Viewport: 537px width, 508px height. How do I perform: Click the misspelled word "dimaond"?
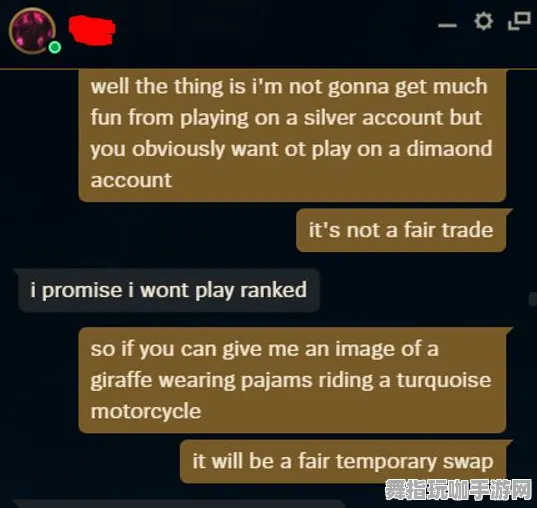pyautogui.click(x=449, y=149)
